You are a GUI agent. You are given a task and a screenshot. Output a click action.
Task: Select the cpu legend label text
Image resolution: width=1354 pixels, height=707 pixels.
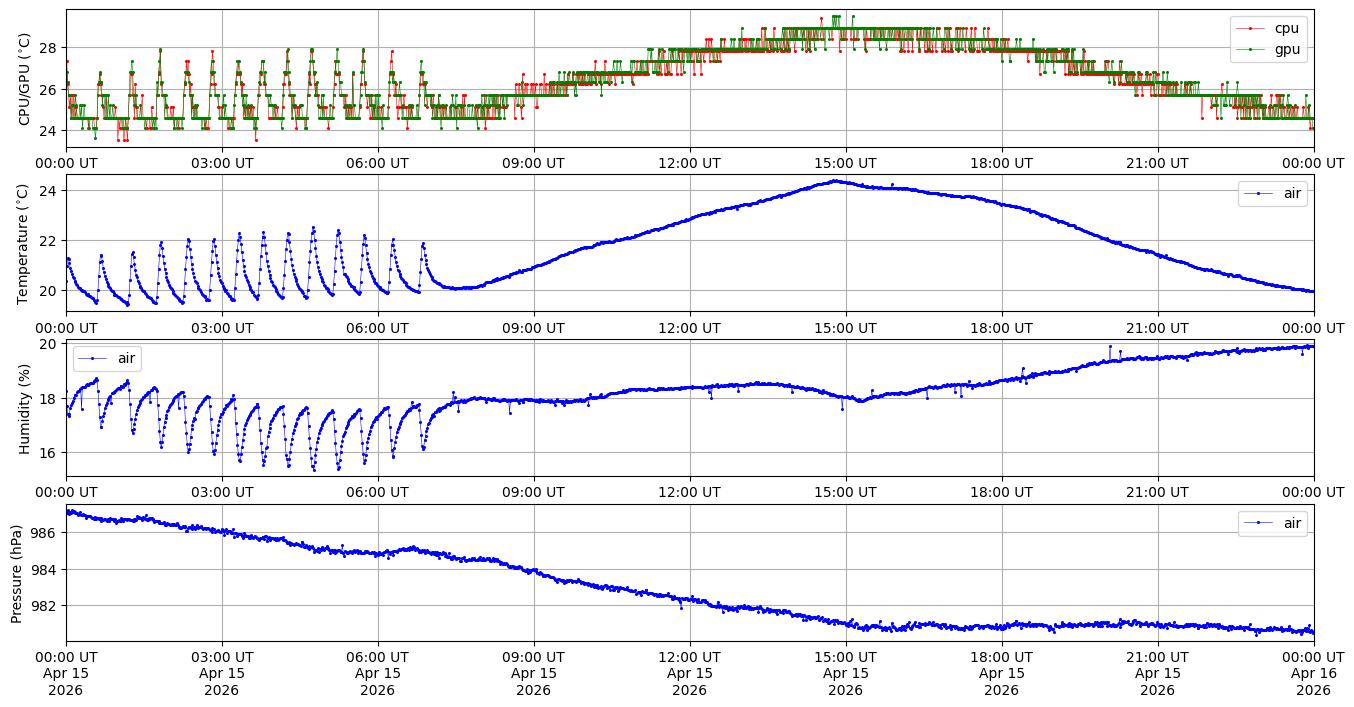point(1287,29)
